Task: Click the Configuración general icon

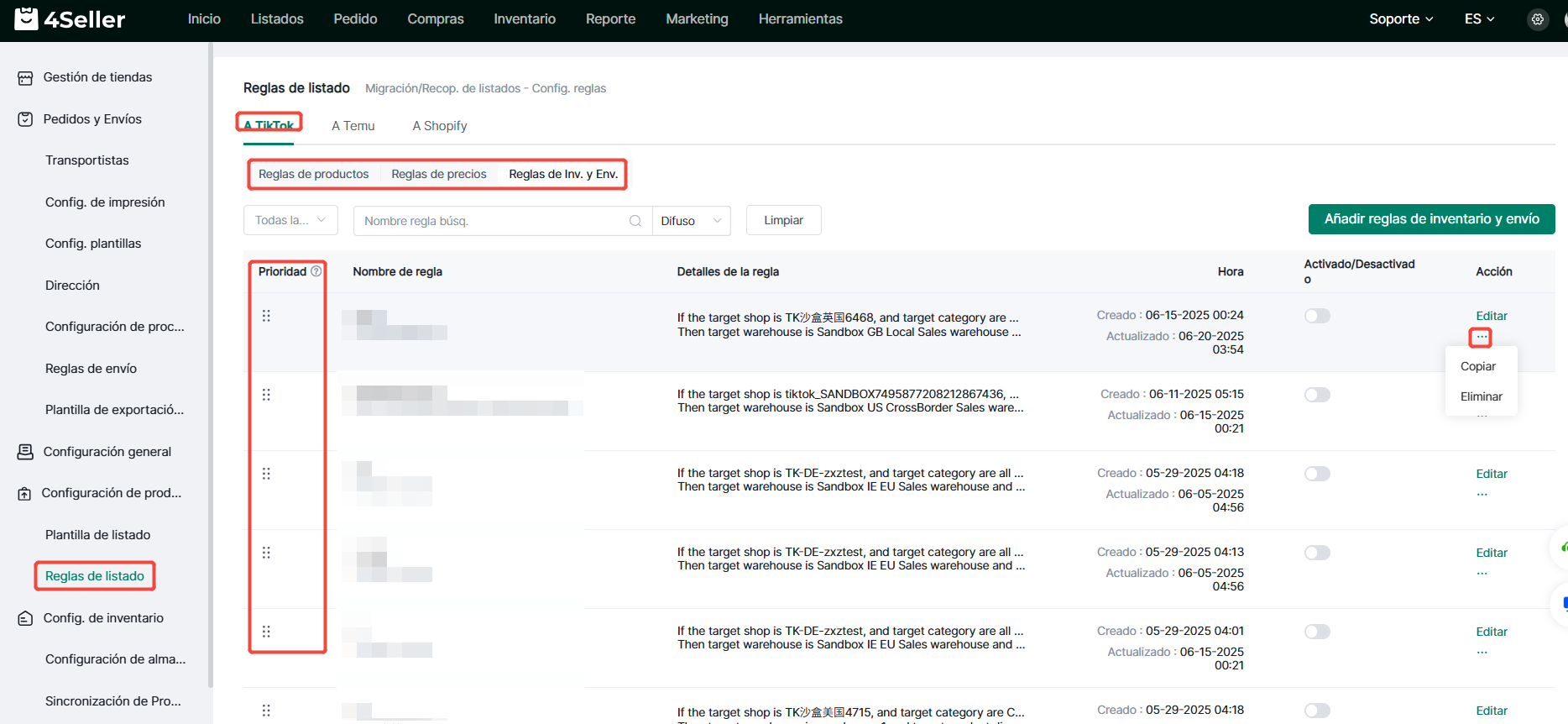Action: pos(26,452)
